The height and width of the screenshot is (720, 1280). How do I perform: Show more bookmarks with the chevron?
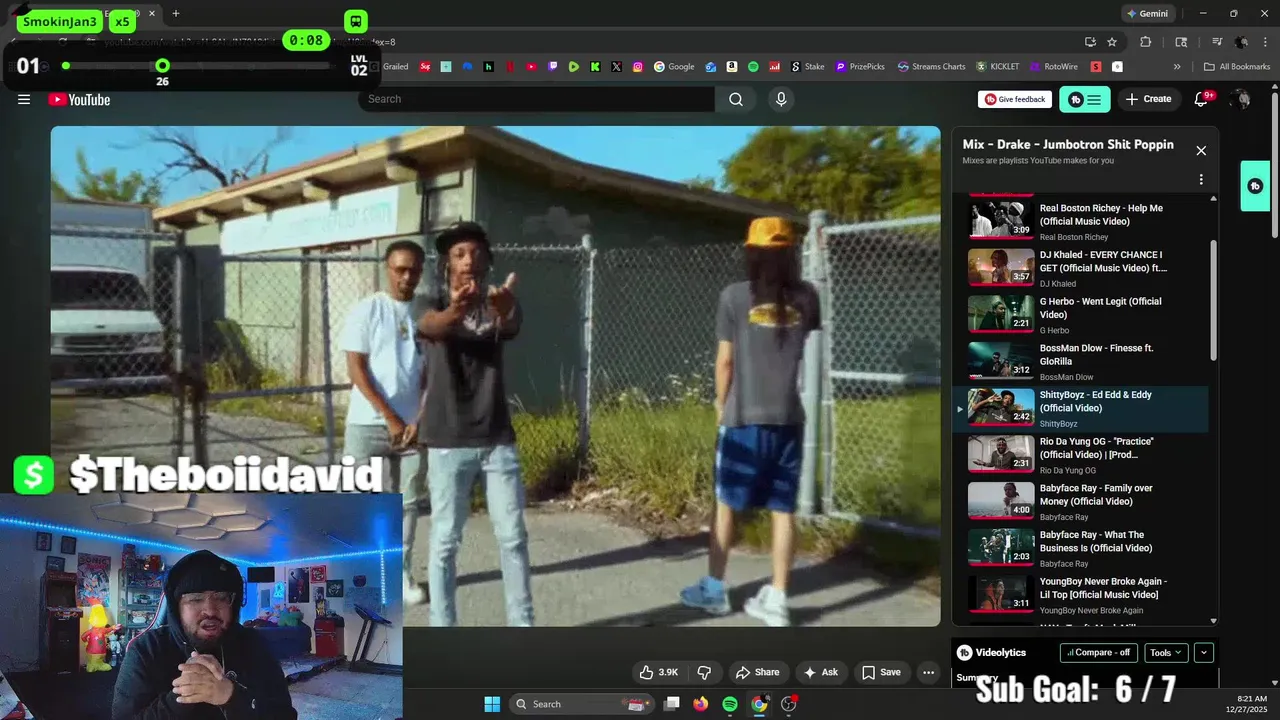point(1176,67)
